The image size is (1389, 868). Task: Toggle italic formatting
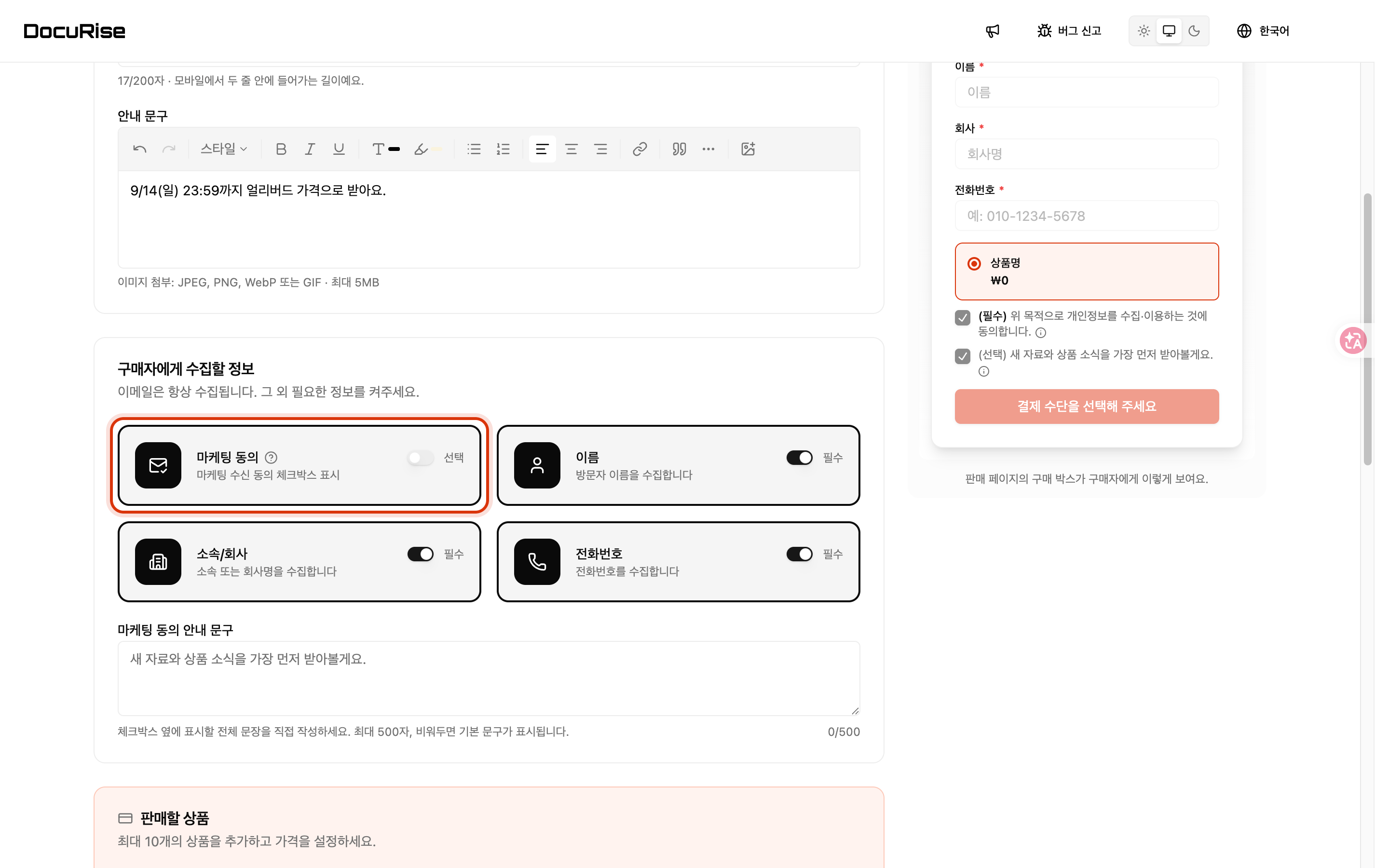[310, 149]
